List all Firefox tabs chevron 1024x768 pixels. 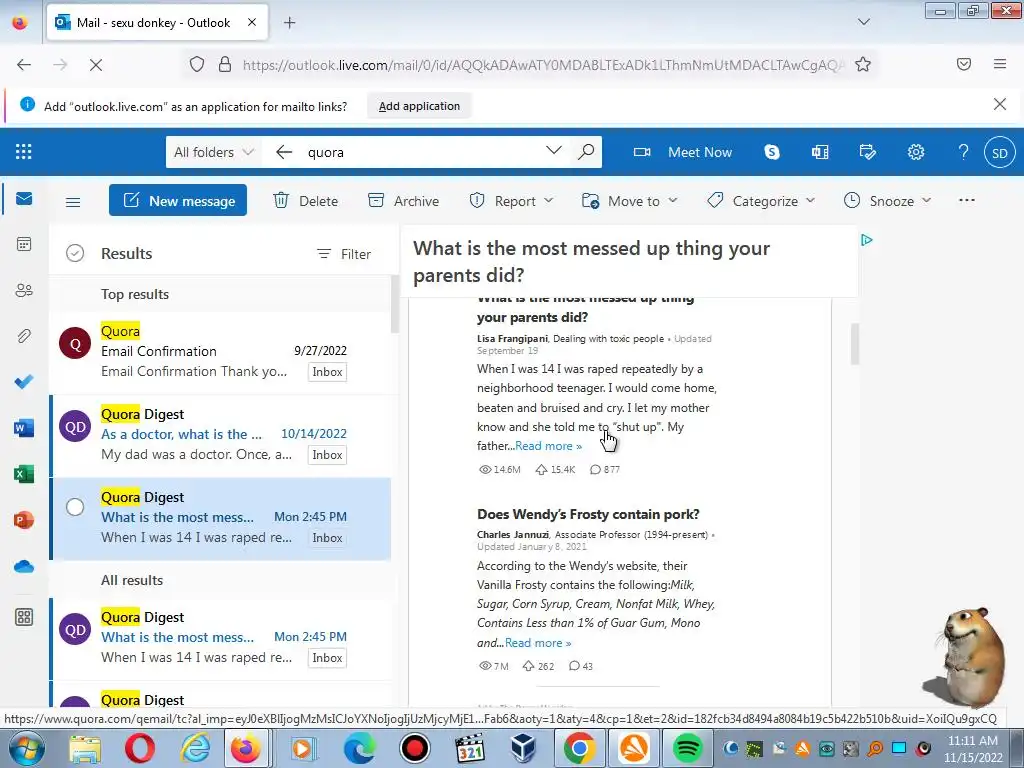click(863, 22)
